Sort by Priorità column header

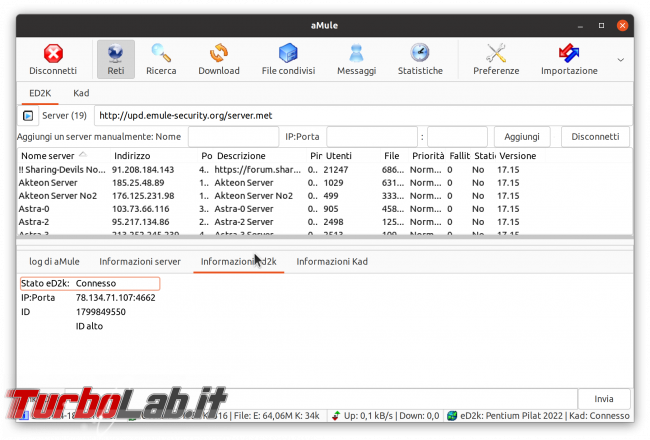(428, 156)
